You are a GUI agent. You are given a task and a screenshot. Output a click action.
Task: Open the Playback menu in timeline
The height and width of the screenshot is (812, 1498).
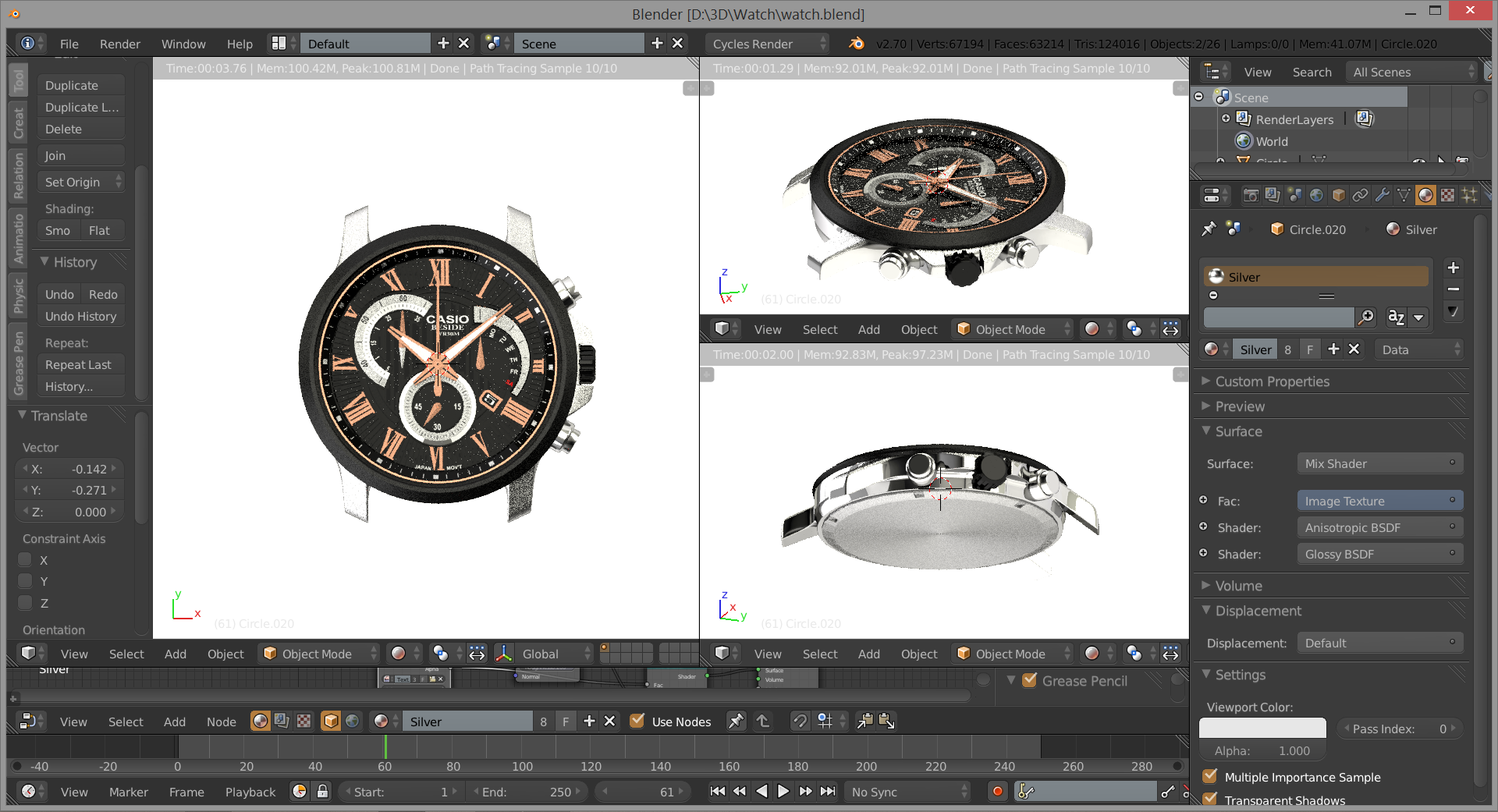(x=250, y=792)
